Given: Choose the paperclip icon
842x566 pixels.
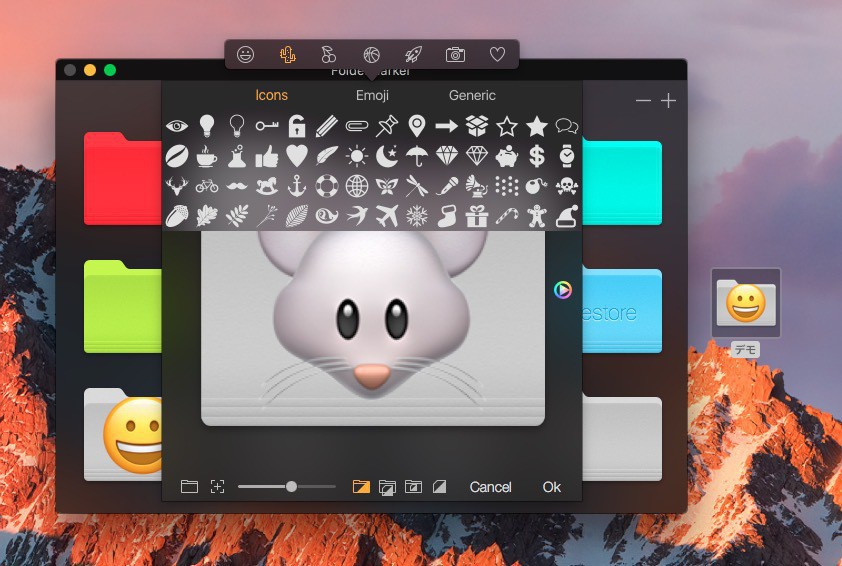Looking at the screenshot, I should (357, 126).
